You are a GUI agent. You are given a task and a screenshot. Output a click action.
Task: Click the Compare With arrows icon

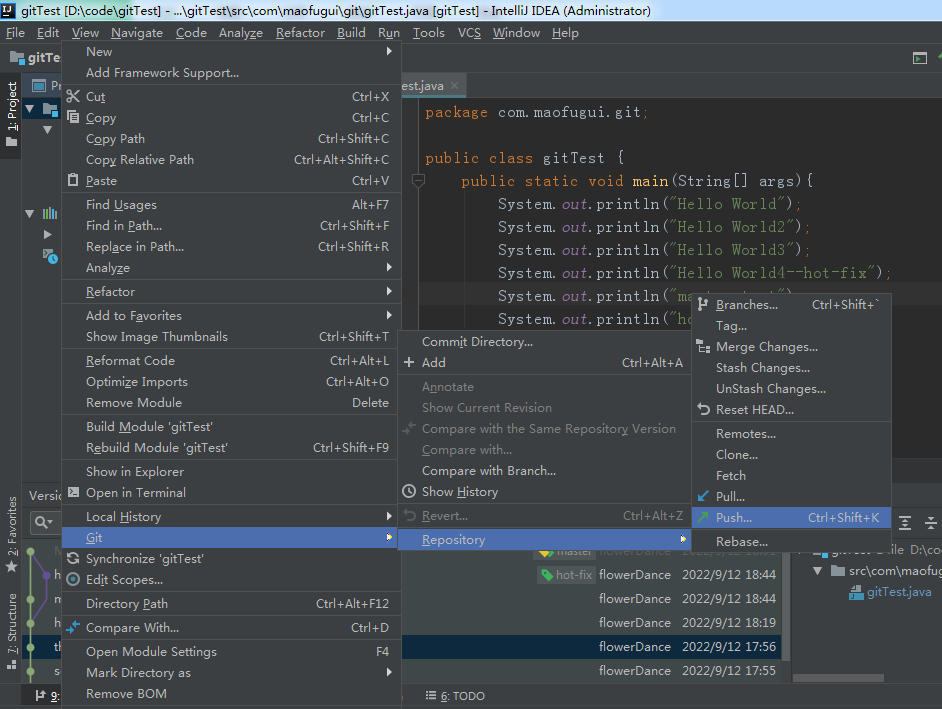click(73, 627)
